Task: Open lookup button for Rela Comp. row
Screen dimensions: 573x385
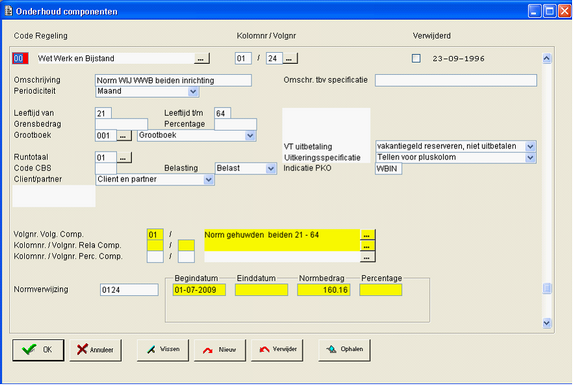Action: point(367,246)
